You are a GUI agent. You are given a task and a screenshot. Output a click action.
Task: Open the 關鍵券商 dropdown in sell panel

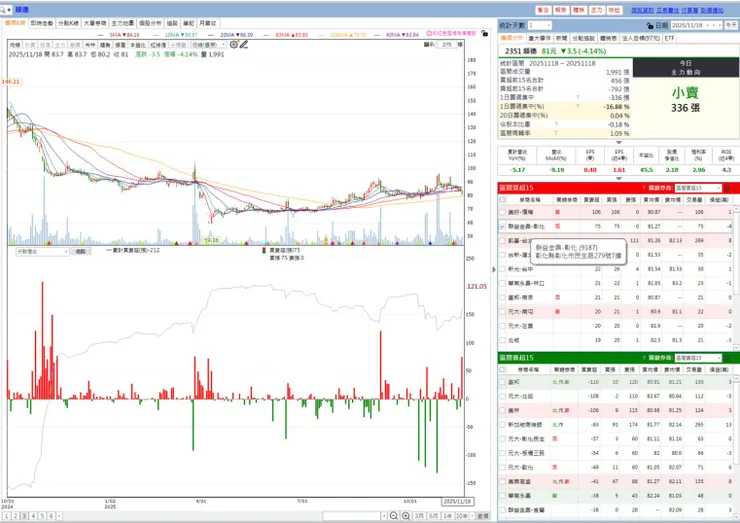point(698,358)
